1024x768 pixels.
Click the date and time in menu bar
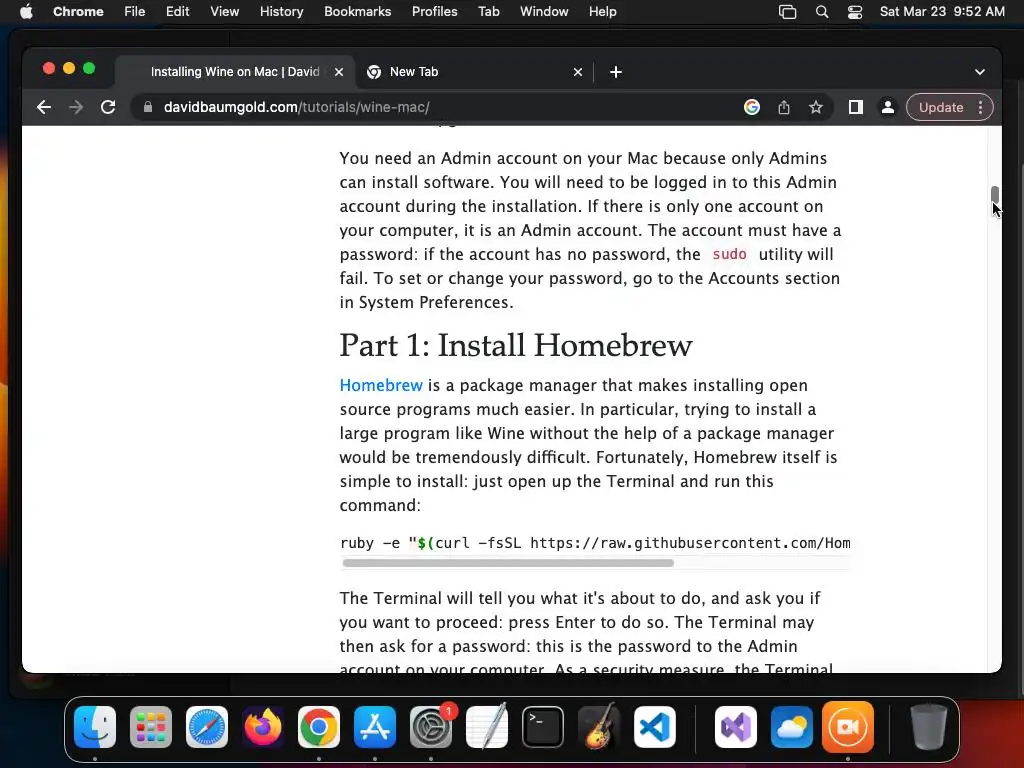(942, 12)
